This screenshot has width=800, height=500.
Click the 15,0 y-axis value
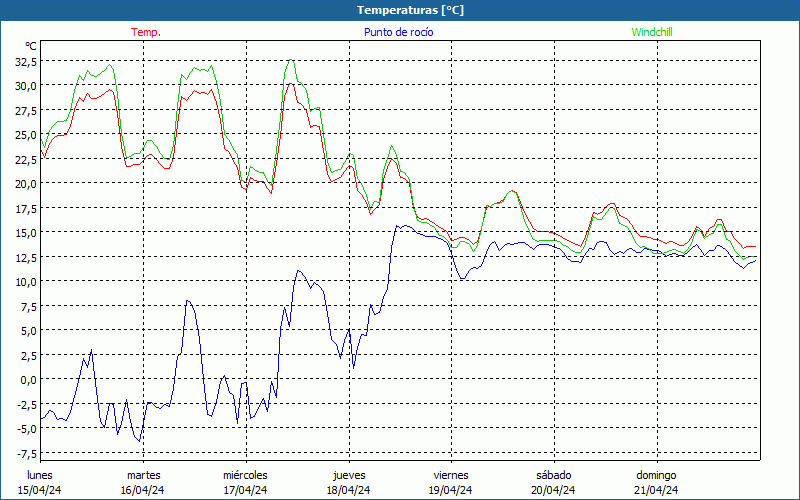26,233
